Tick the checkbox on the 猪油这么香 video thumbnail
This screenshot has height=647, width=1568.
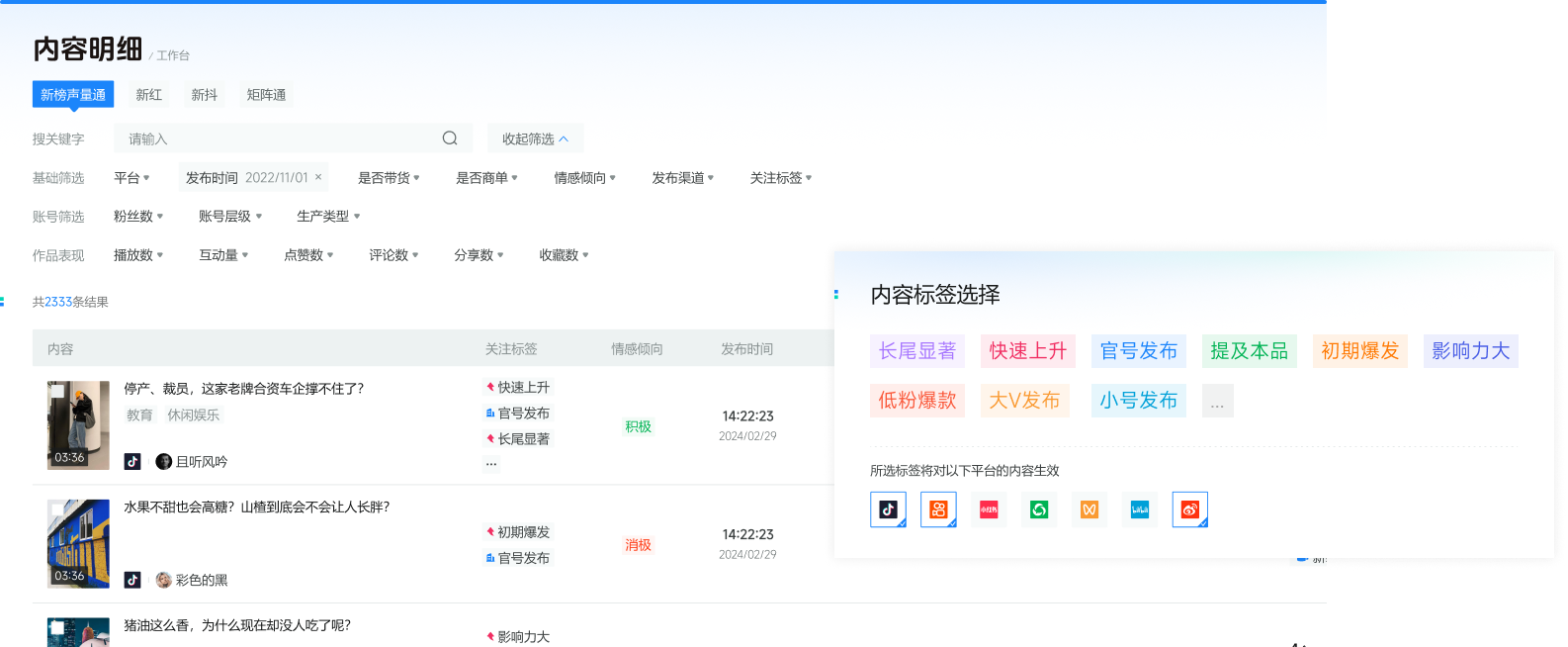tap(57, 628)
